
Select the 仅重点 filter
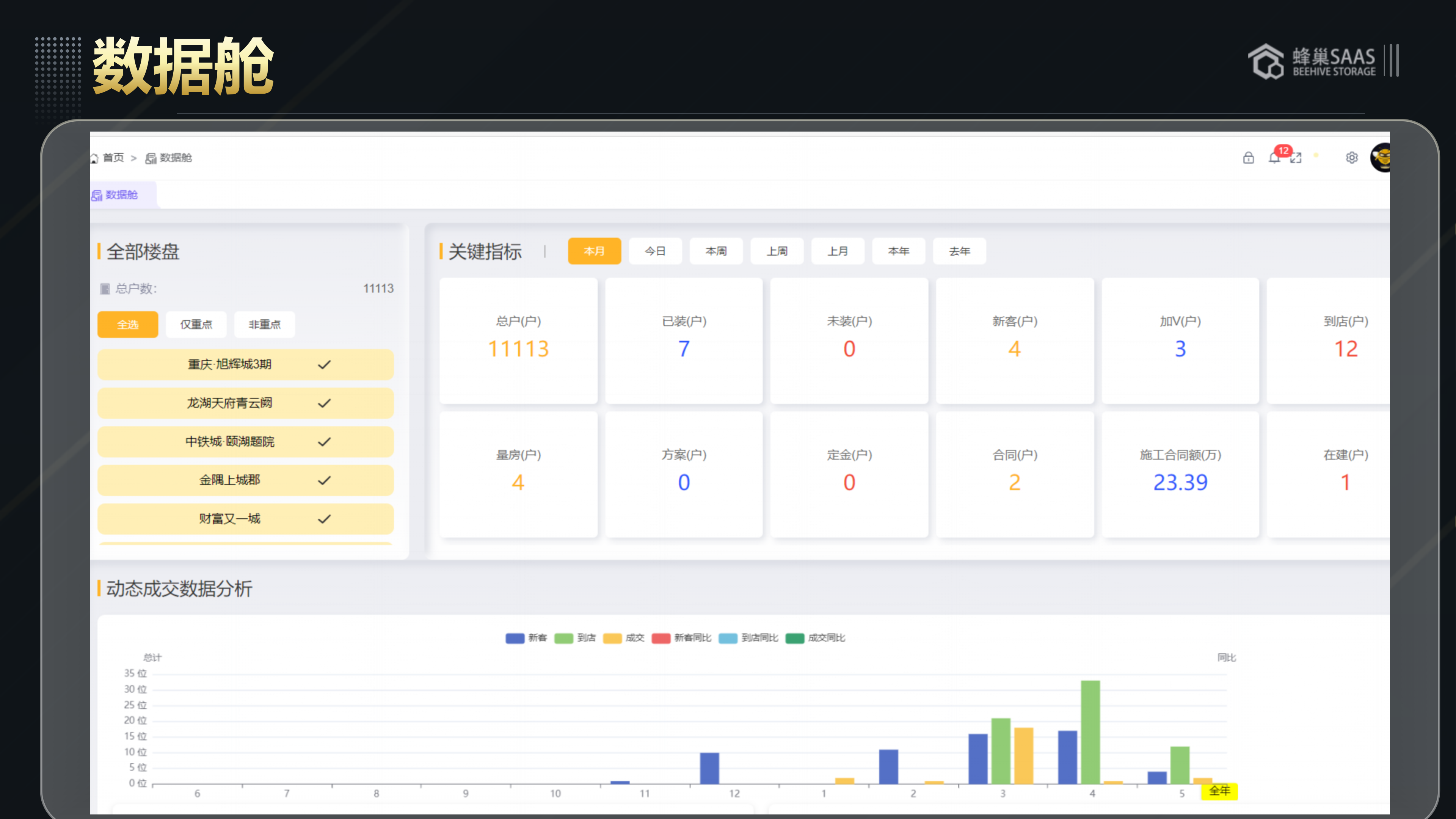point(196,325)
